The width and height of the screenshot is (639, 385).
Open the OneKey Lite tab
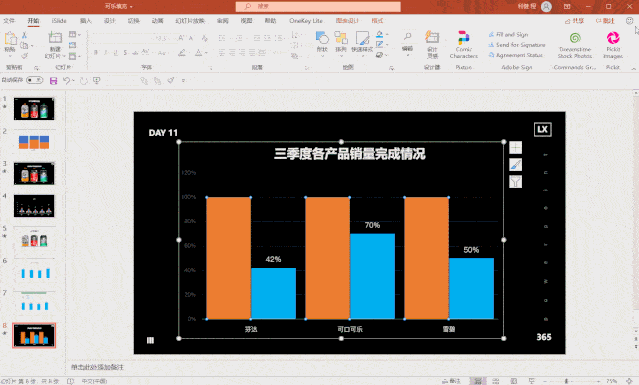(x=306, y=20)
